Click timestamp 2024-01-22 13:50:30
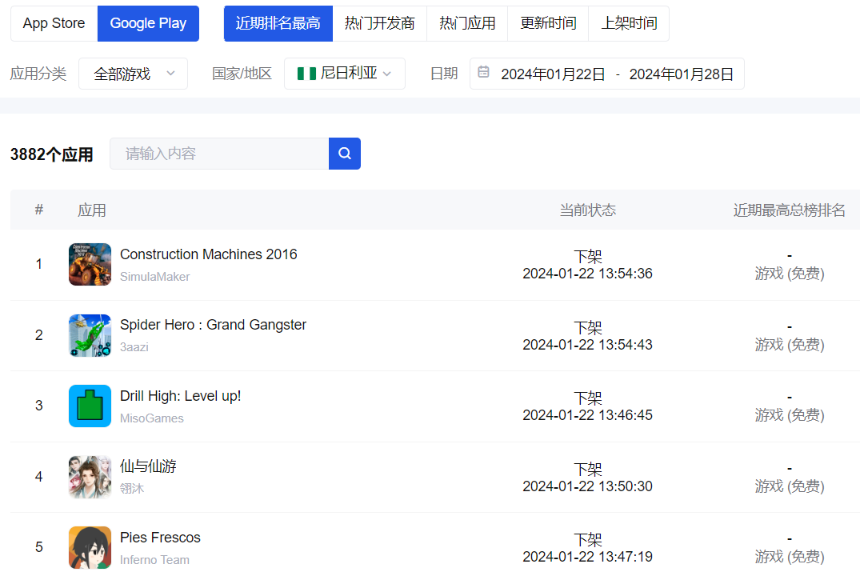 tap(587, 486)
